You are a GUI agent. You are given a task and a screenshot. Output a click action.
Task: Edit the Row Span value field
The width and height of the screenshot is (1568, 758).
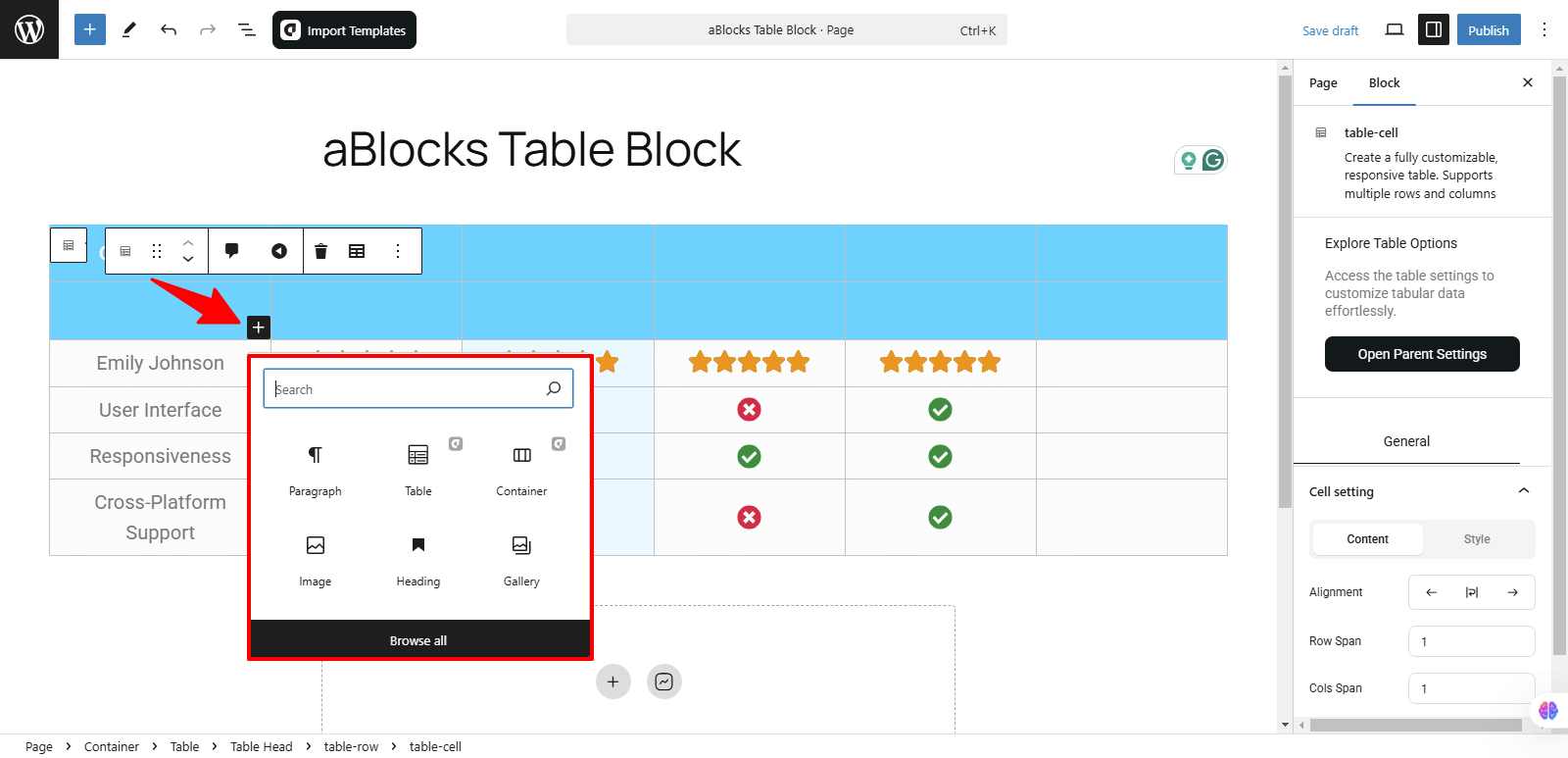1471,641
